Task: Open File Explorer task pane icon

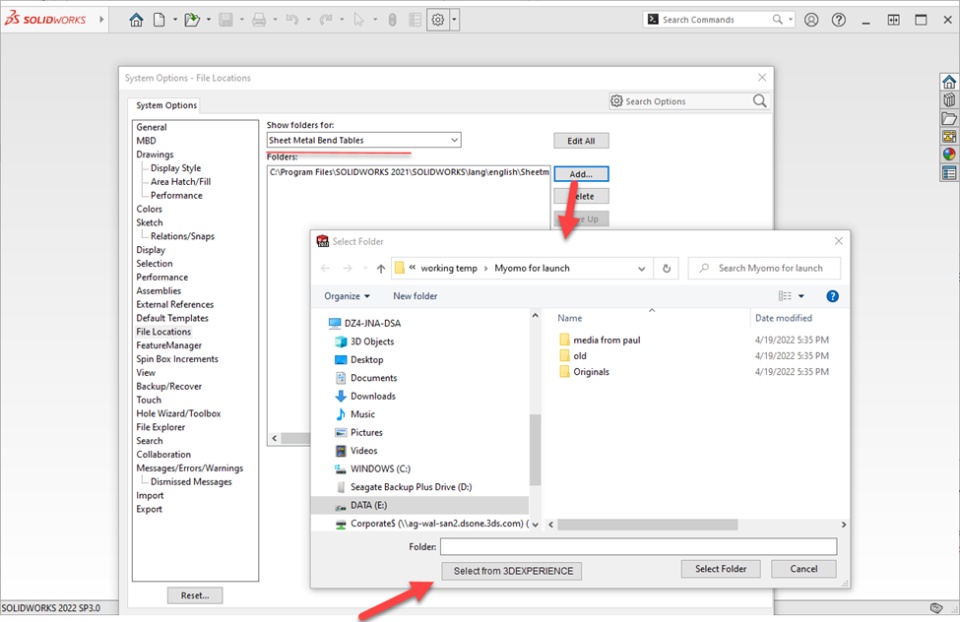Action: 949,118
